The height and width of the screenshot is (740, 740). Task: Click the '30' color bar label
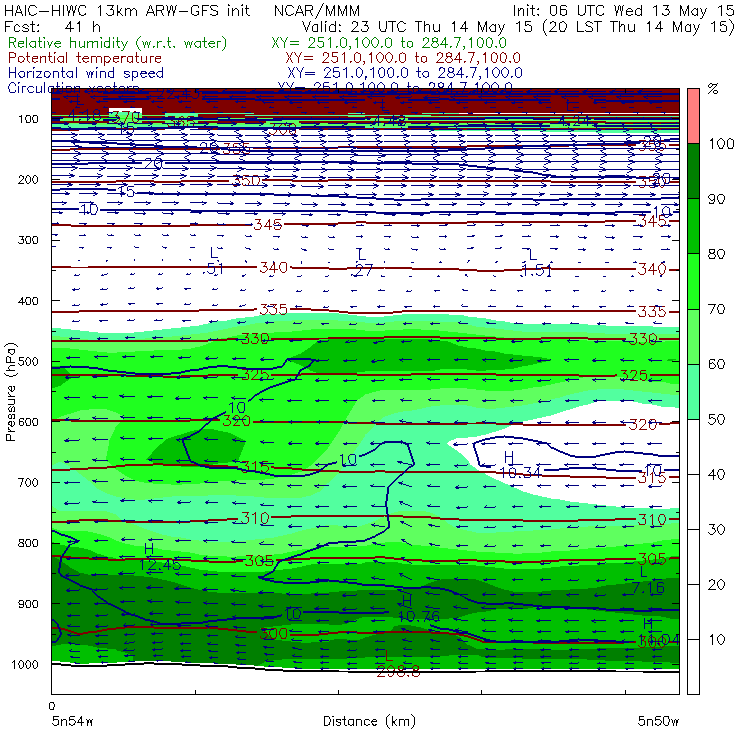click(x=717, y=530)
